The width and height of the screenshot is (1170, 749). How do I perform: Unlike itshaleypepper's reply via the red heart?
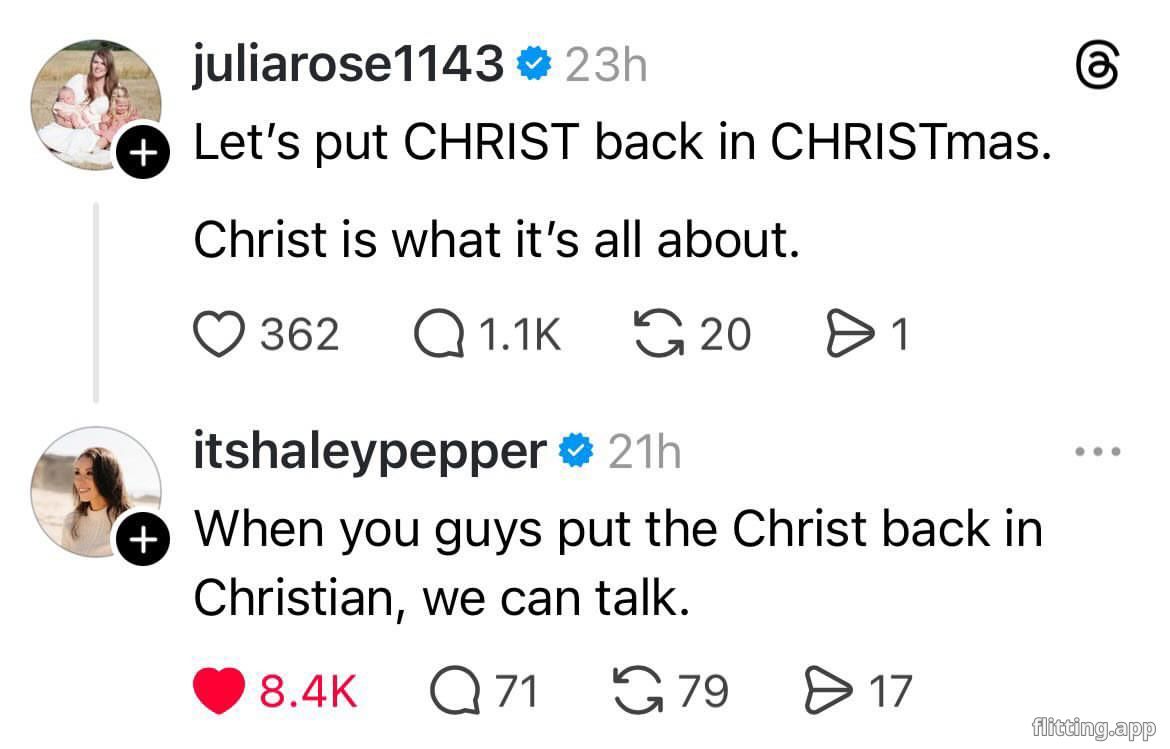pos(217,691)
